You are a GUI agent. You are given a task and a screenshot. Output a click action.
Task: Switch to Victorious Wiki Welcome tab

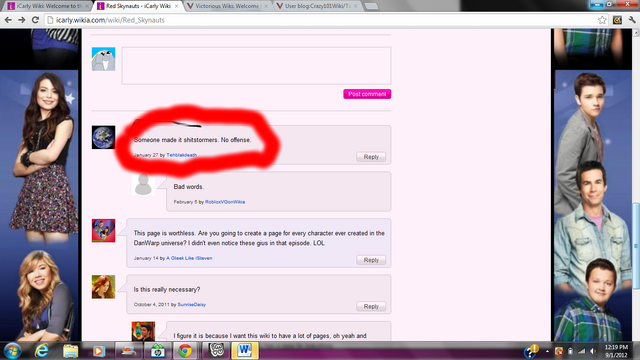pos(228,6)
